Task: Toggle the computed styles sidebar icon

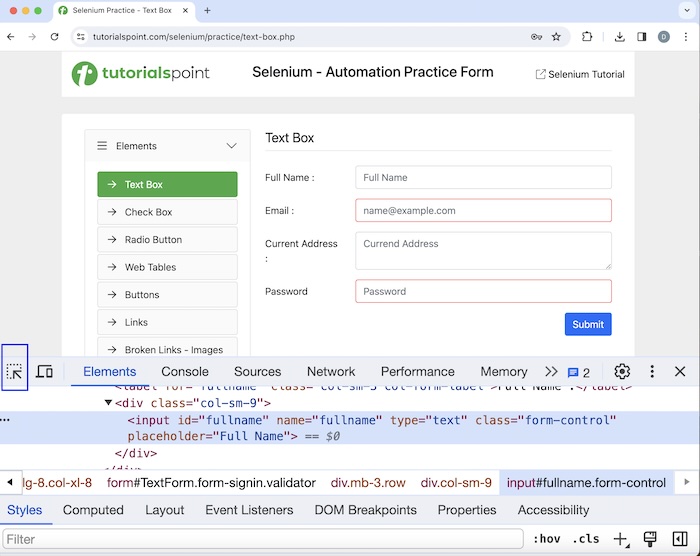Action: tap(680, 539)
